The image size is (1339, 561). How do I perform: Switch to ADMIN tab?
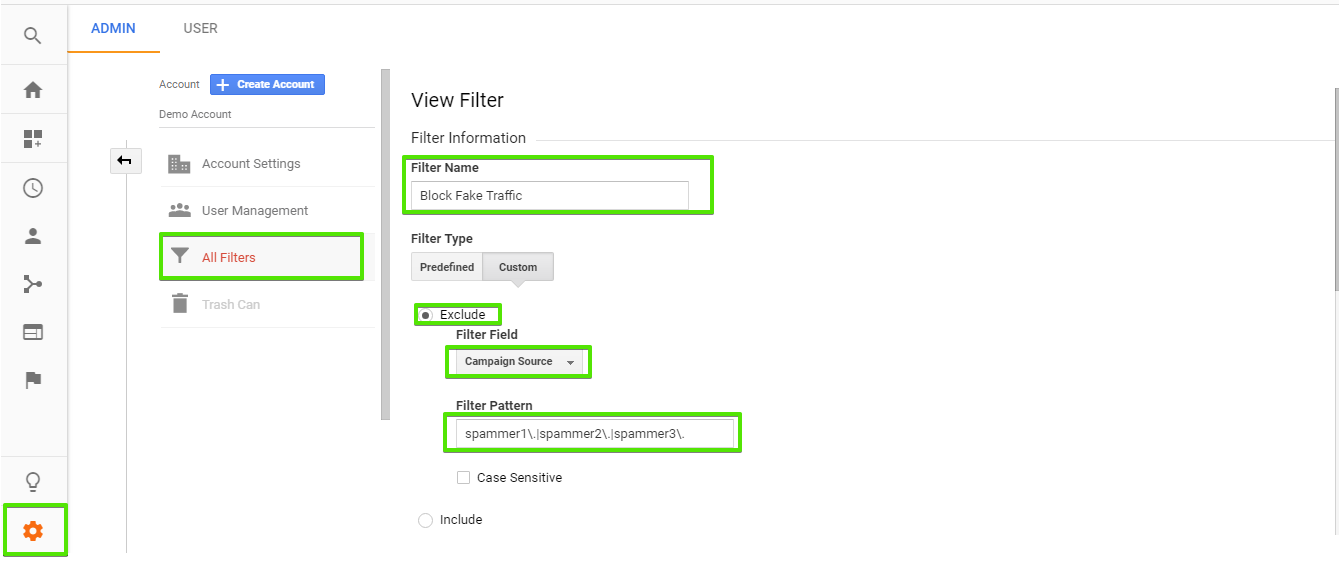point(113,28)
